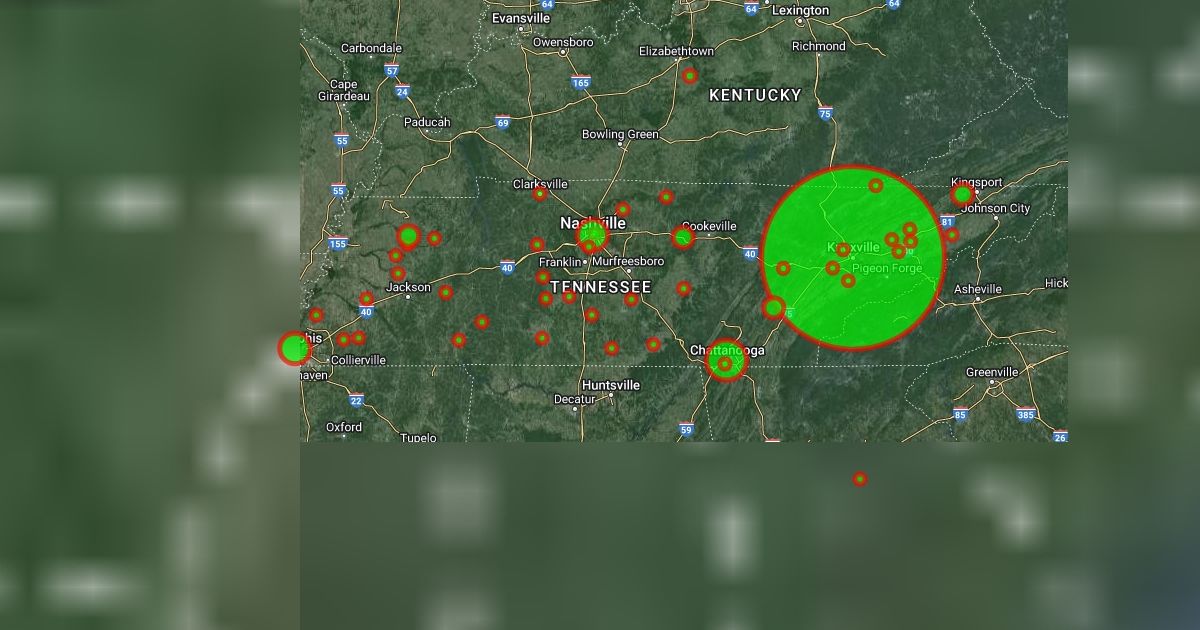Click the Collierville label
Image resolution: width=1200 pixels, height=630 pixels.
point(358,360)
